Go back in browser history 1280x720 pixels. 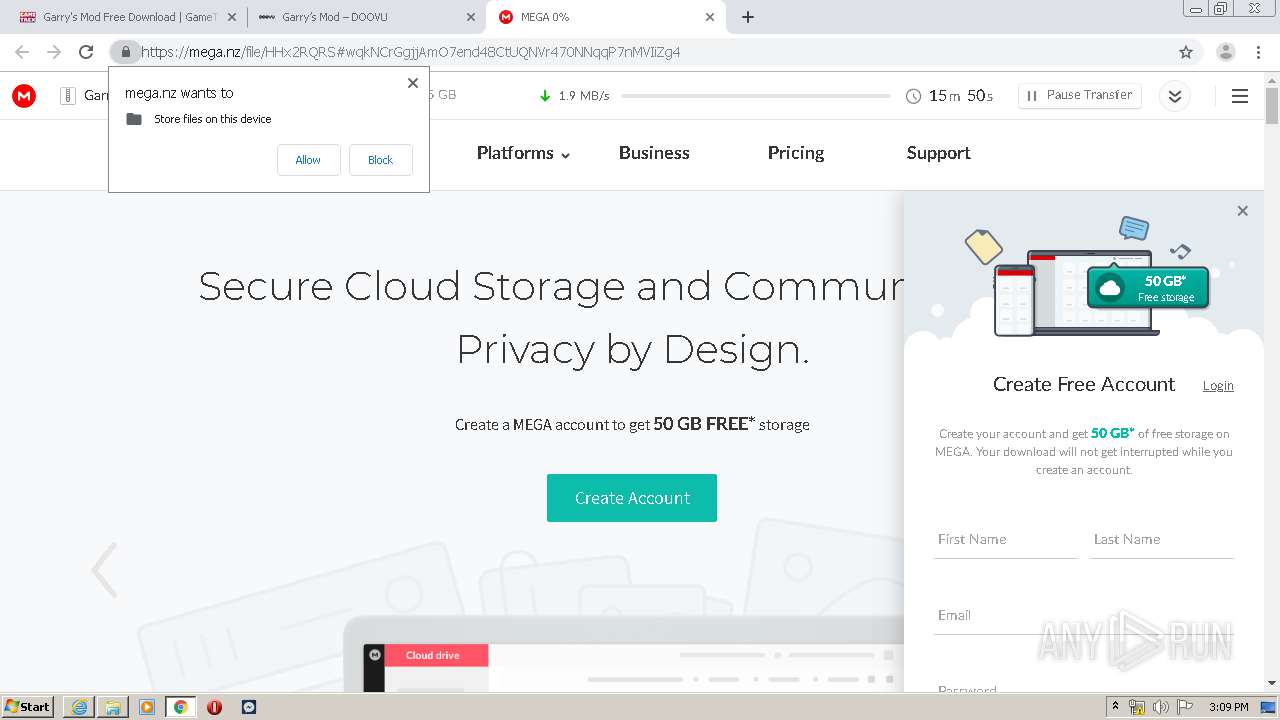point(22,52)
